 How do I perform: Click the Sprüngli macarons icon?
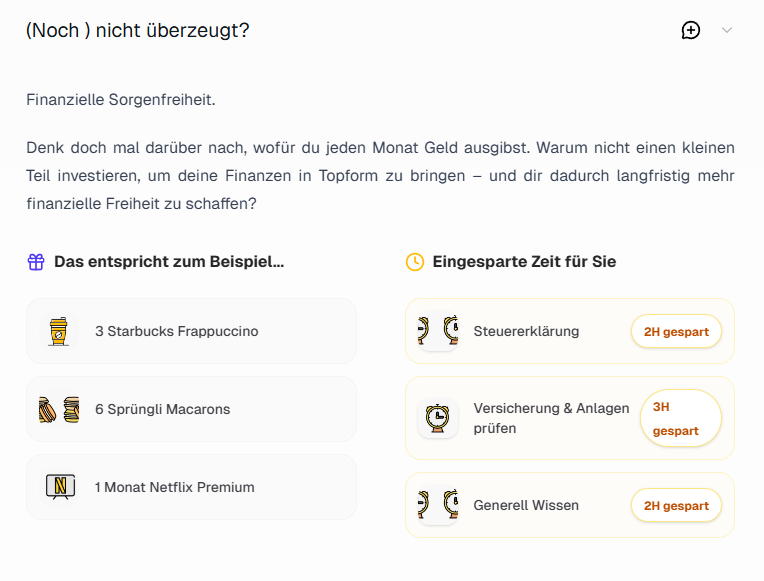click(59, 409)
